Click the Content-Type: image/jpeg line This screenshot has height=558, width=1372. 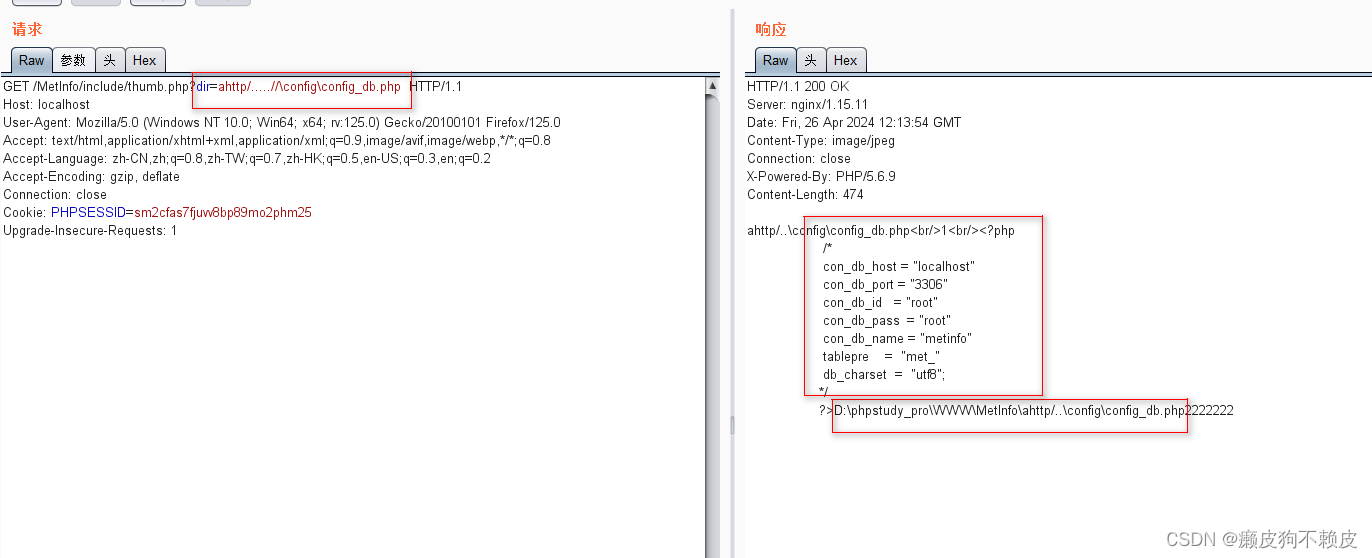coord(821,141)
